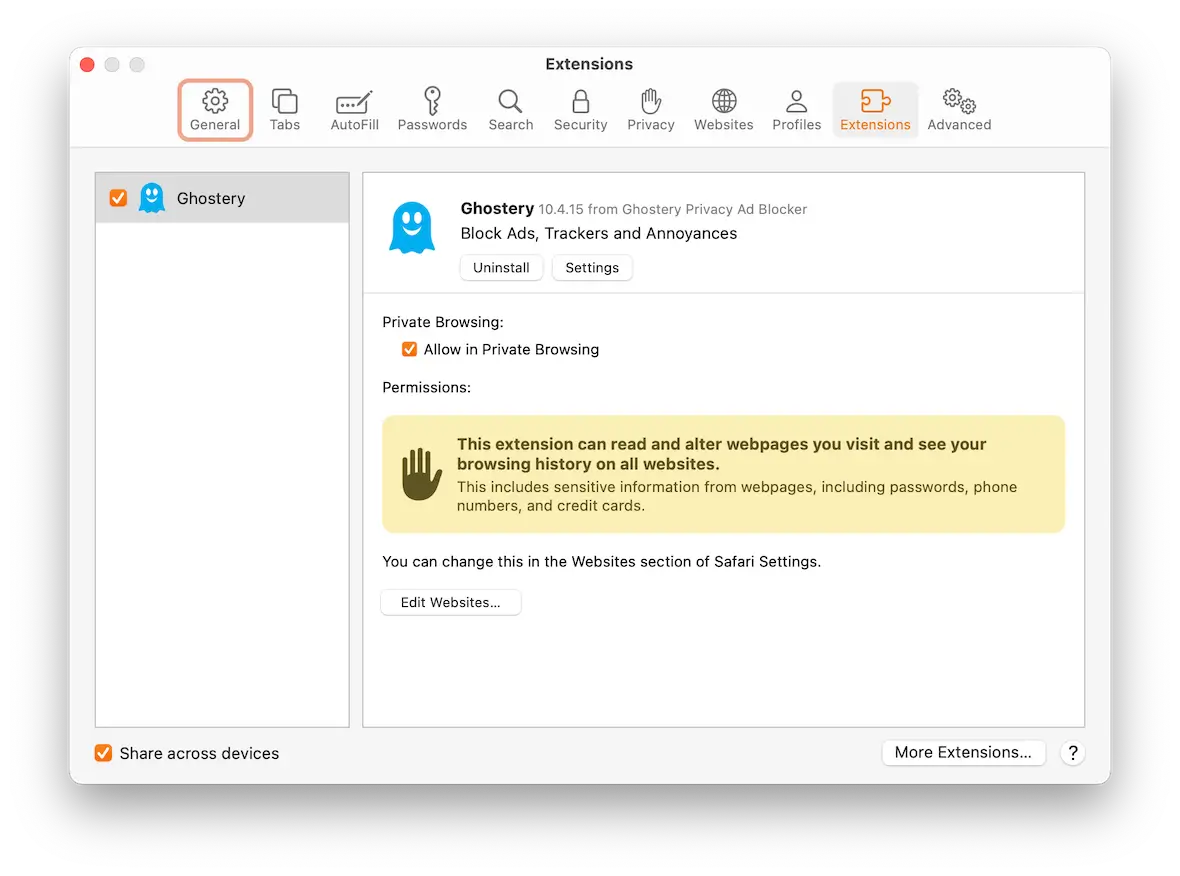Click the permissions warning hand icon

tap(421, 474)
